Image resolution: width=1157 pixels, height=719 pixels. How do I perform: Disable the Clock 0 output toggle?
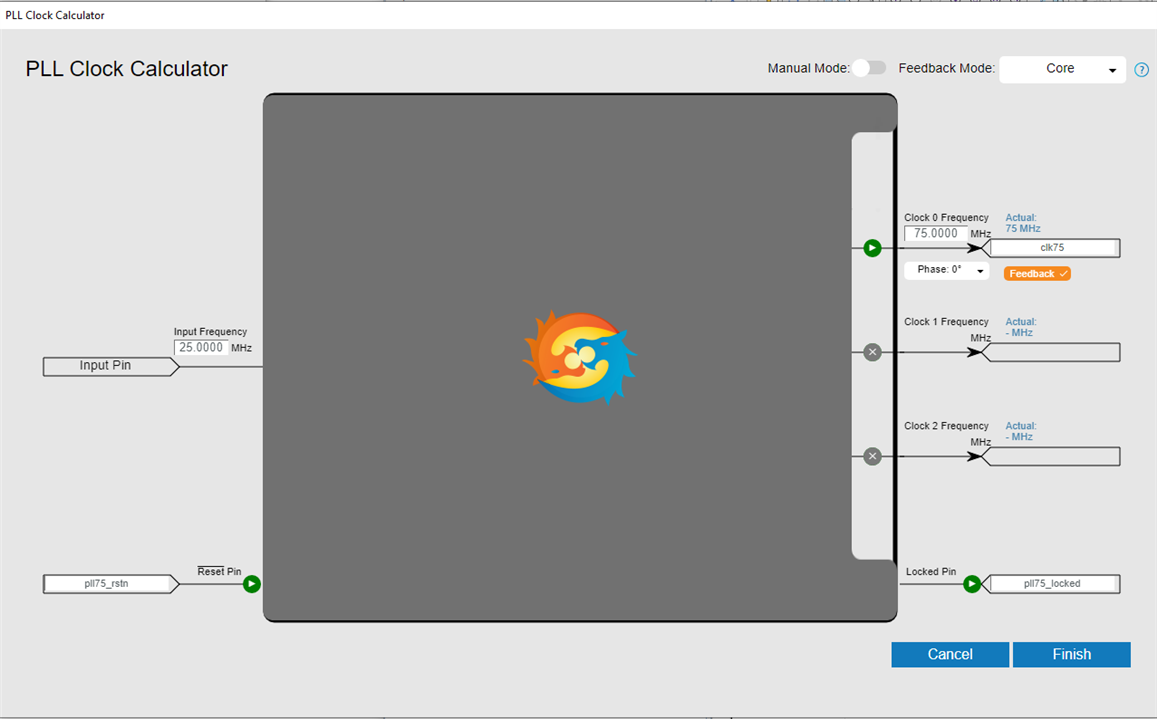click(x=872, y=248)
